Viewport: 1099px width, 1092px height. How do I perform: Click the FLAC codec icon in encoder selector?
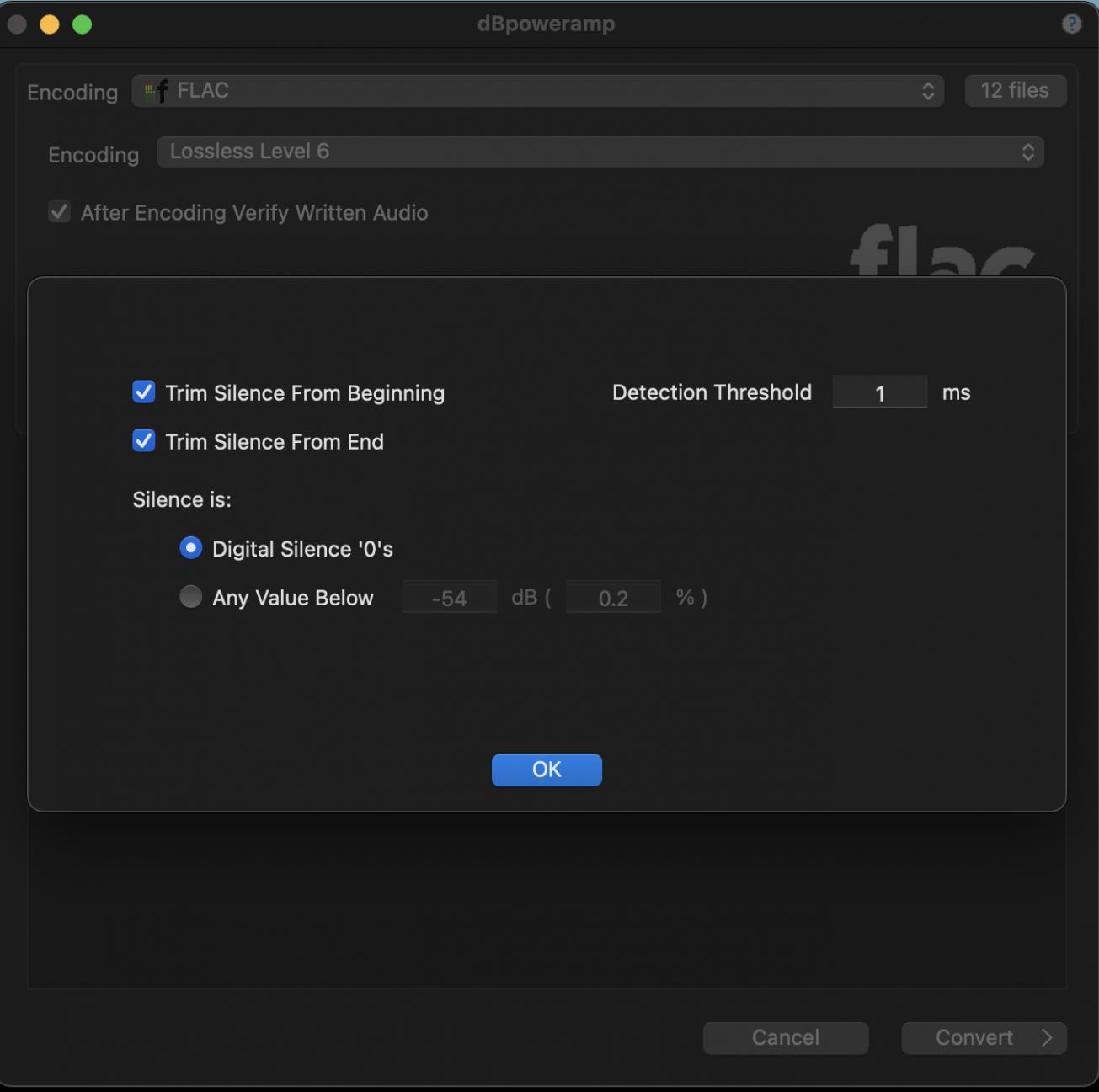(x=156, y=91)
